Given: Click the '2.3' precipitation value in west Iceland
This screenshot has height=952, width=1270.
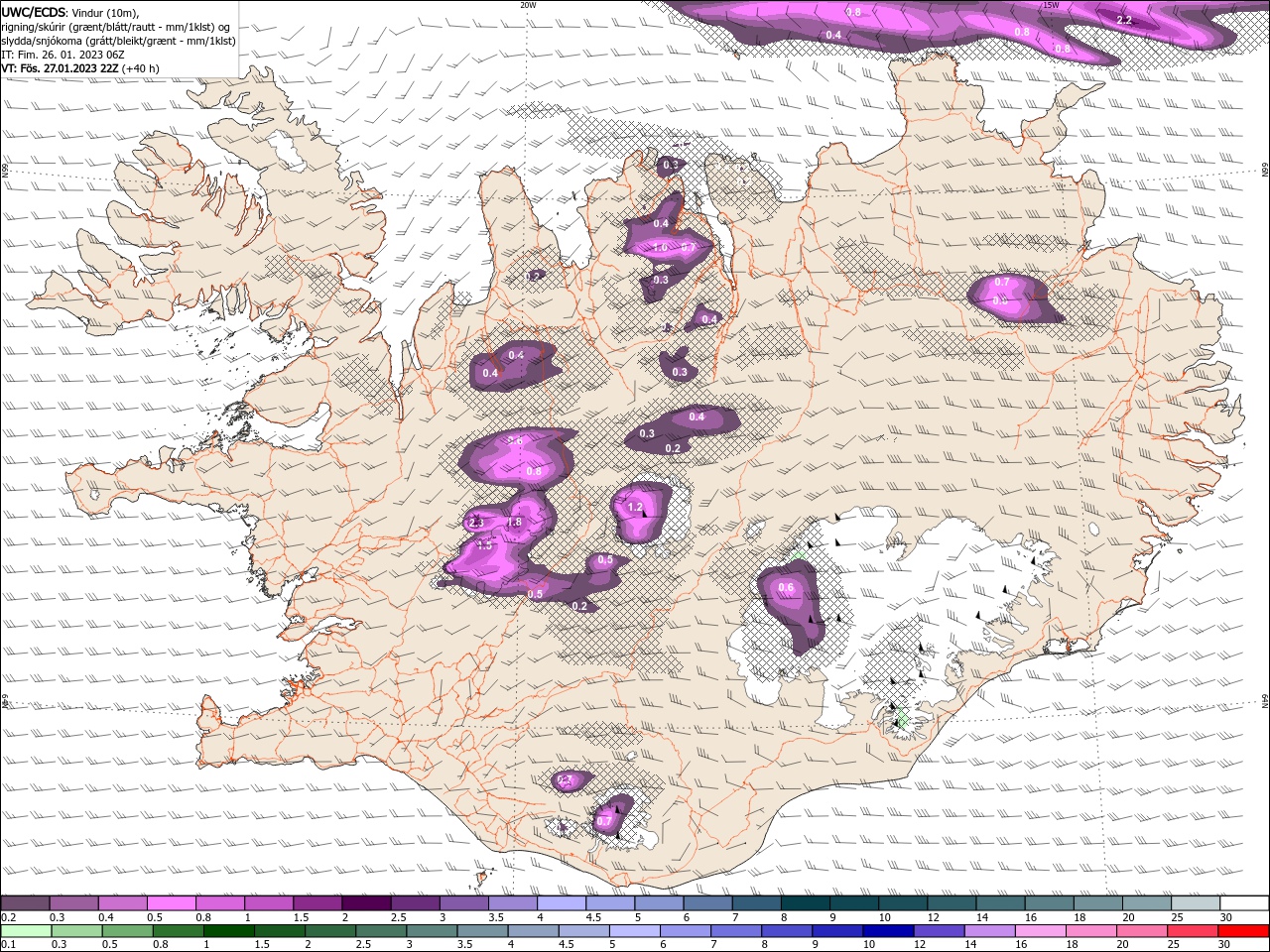Looking at the screenshot, I should coord(476,523).
